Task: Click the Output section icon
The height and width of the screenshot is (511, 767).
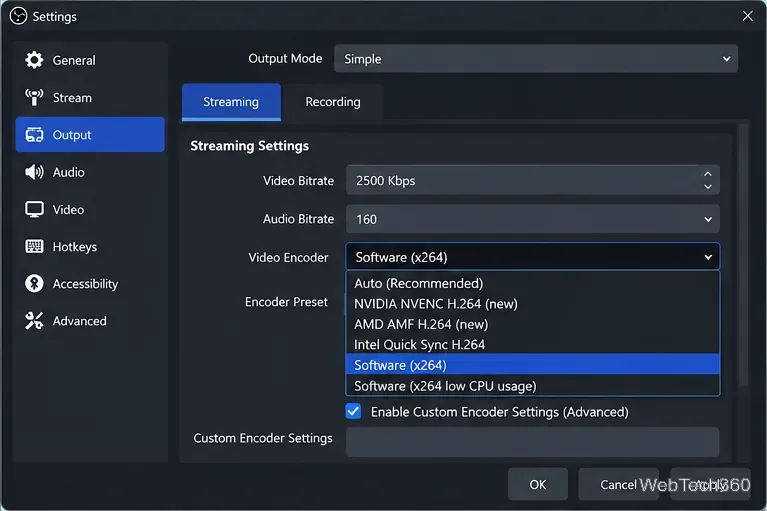Action: tap(34, 134)
